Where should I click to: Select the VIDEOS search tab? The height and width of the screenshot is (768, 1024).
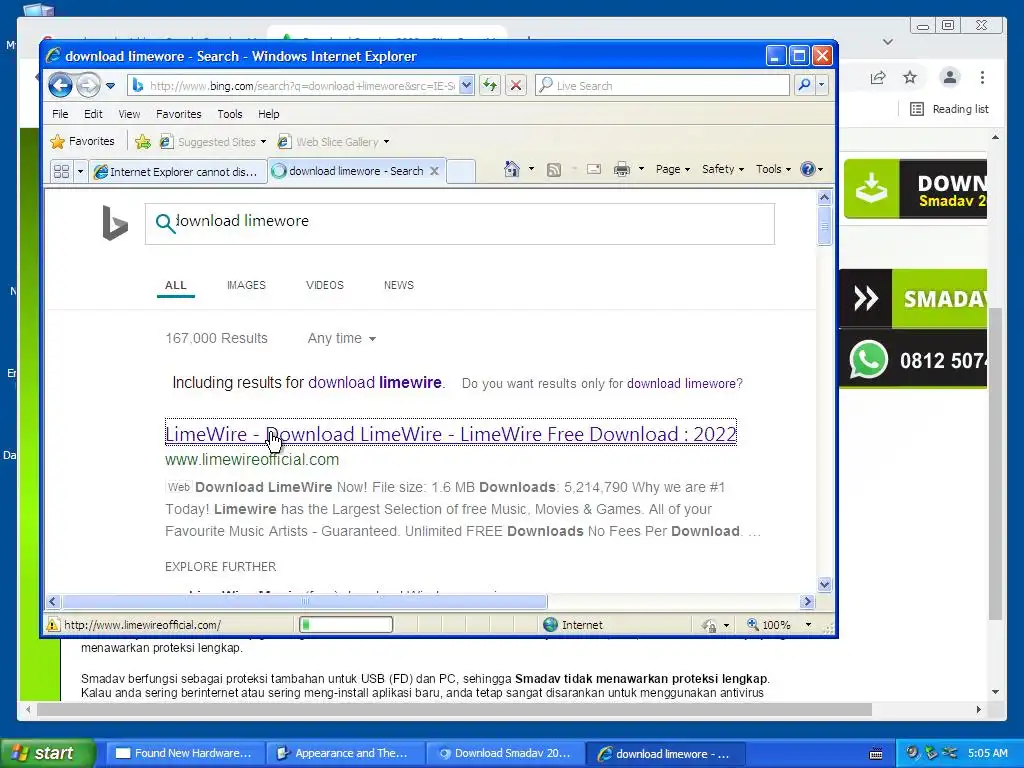tap(325, 285)
